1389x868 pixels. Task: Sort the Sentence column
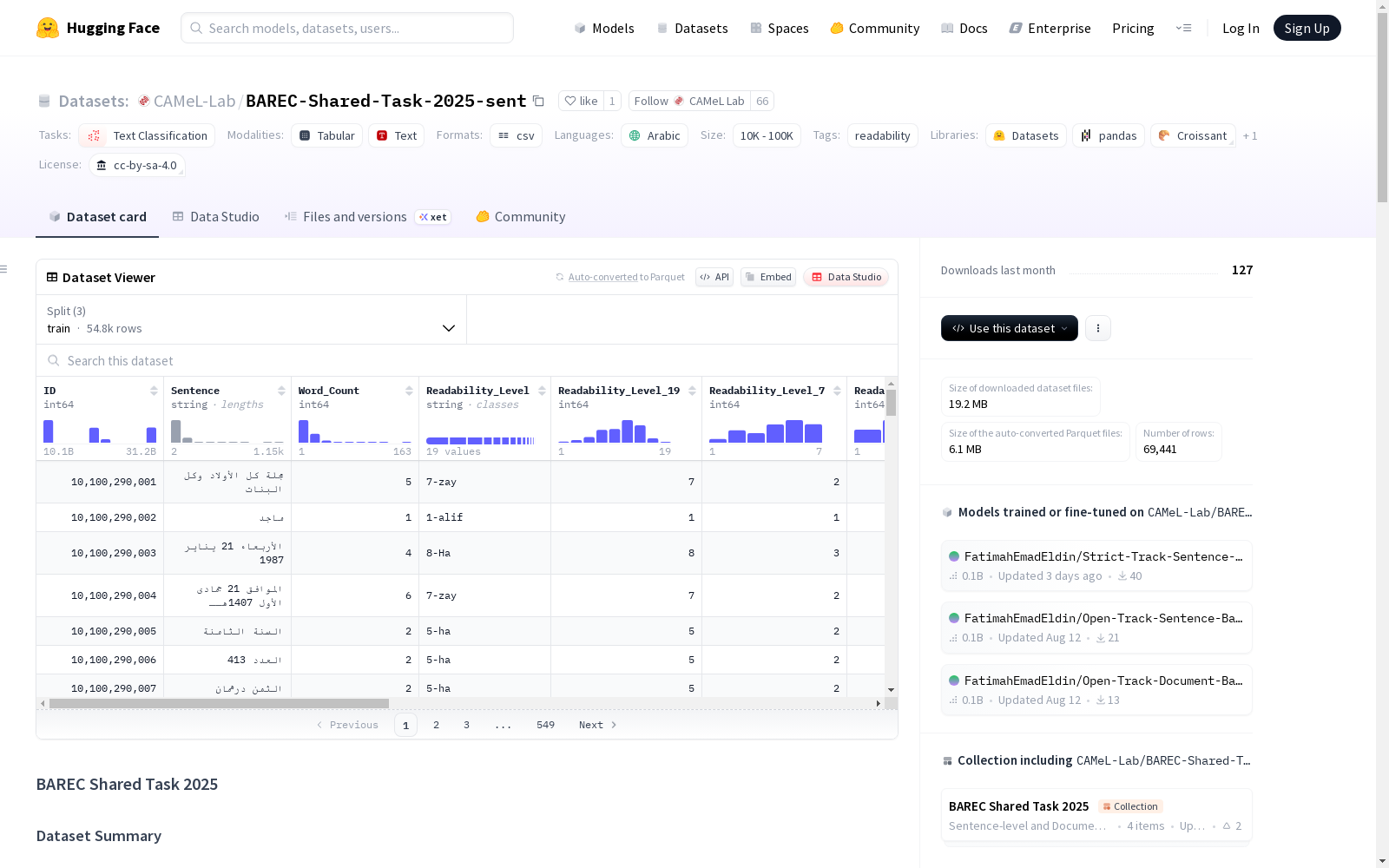281,391
